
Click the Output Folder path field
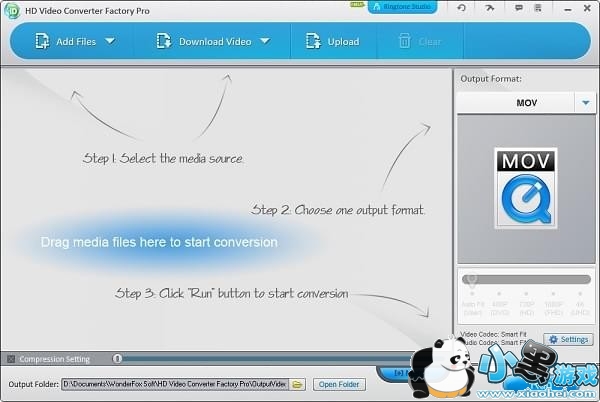[x=175, y=384]
